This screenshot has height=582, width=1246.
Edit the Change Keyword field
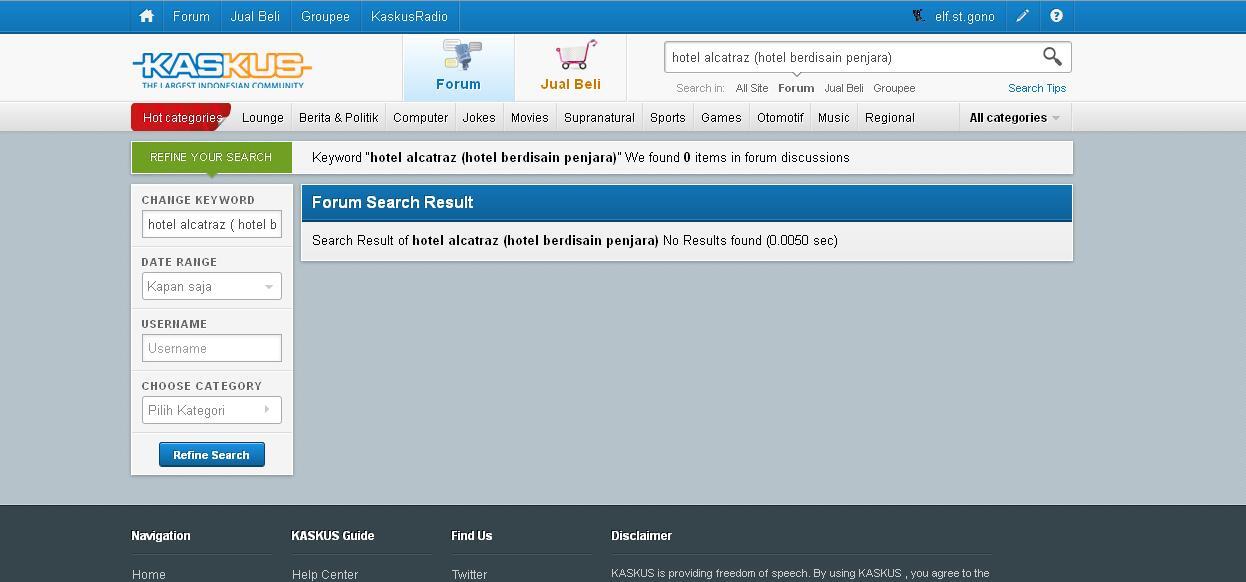point(212,224)
